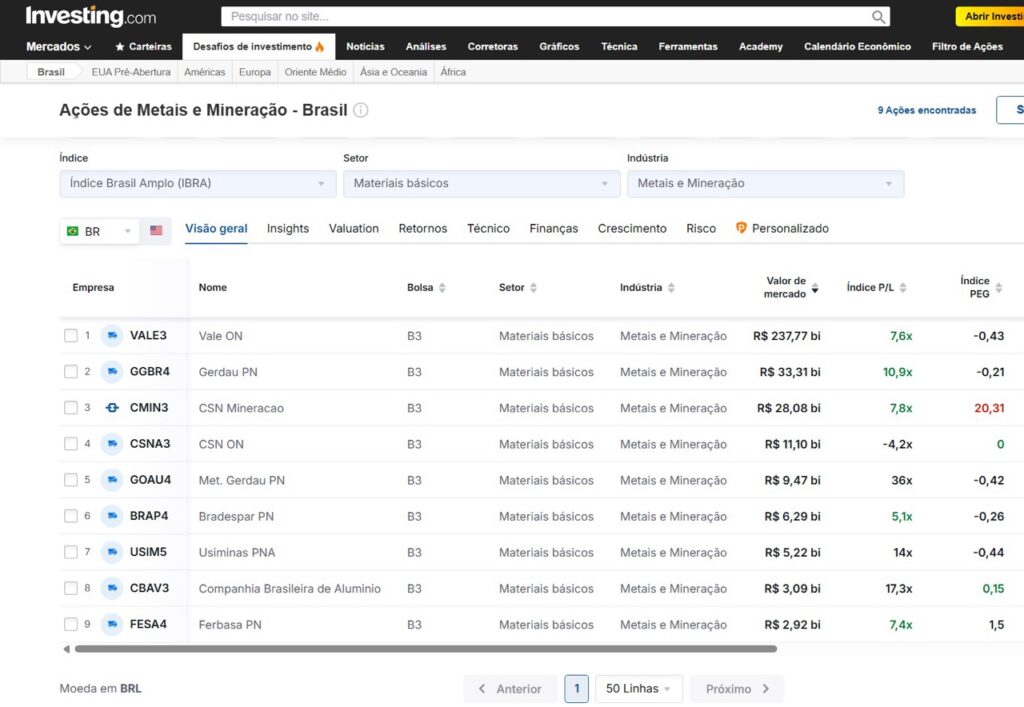Tick the checkbox for BRAP4
This screenshot has width=1024, height=707.
point(71,516)
